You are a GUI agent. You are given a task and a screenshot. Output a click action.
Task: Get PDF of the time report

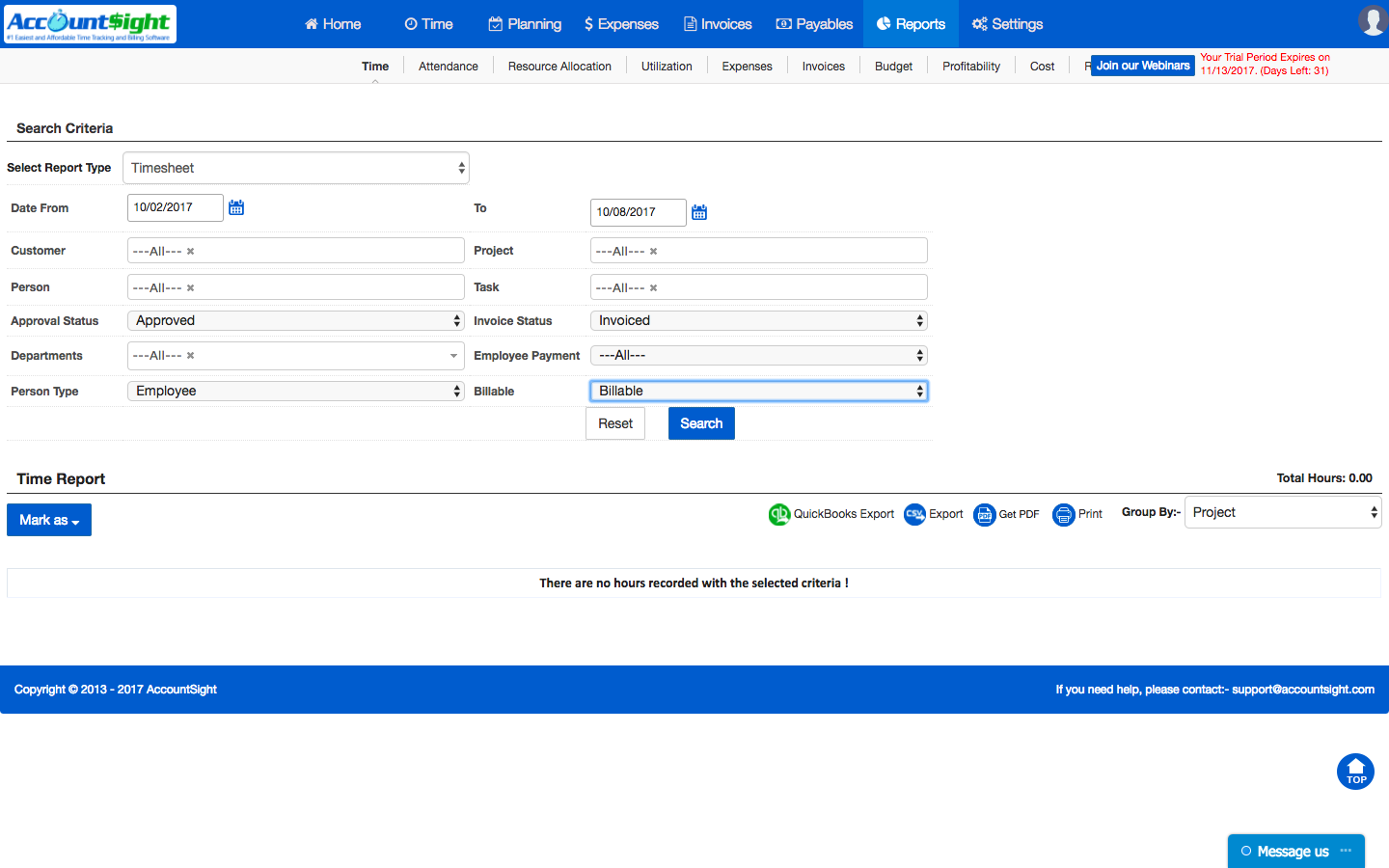click(x=1006, y=514)
